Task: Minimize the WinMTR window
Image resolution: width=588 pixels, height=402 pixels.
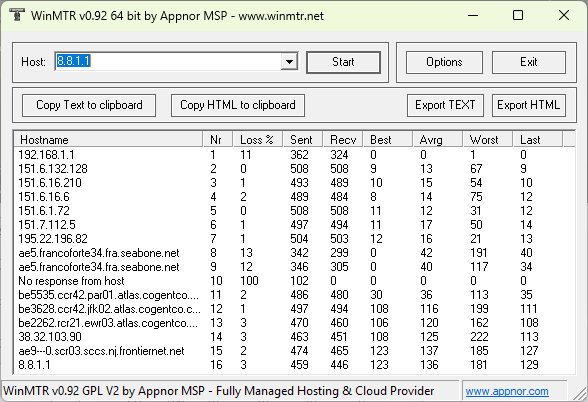Action: point(473,15)
